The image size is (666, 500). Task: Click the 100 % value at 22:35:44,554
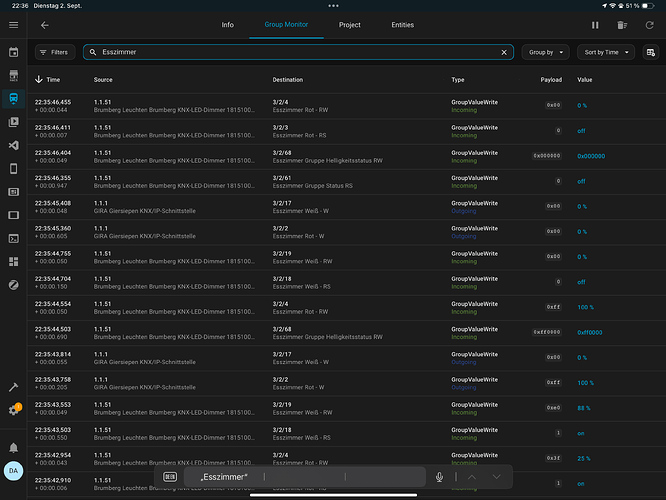[x=585, y=307]
